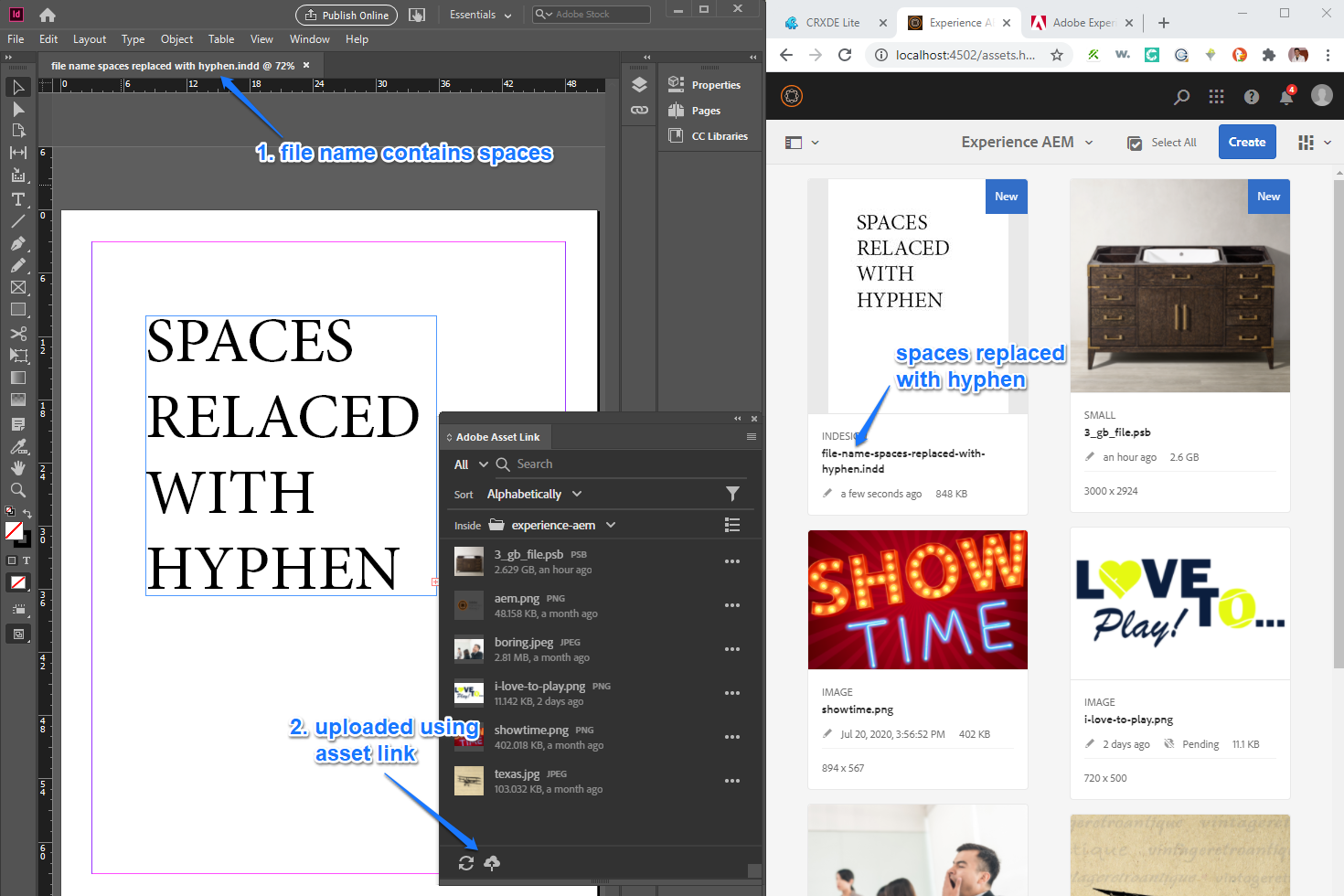
Task: Expand the Sort Alphabetically dropdown
Action: click(534, 494)
